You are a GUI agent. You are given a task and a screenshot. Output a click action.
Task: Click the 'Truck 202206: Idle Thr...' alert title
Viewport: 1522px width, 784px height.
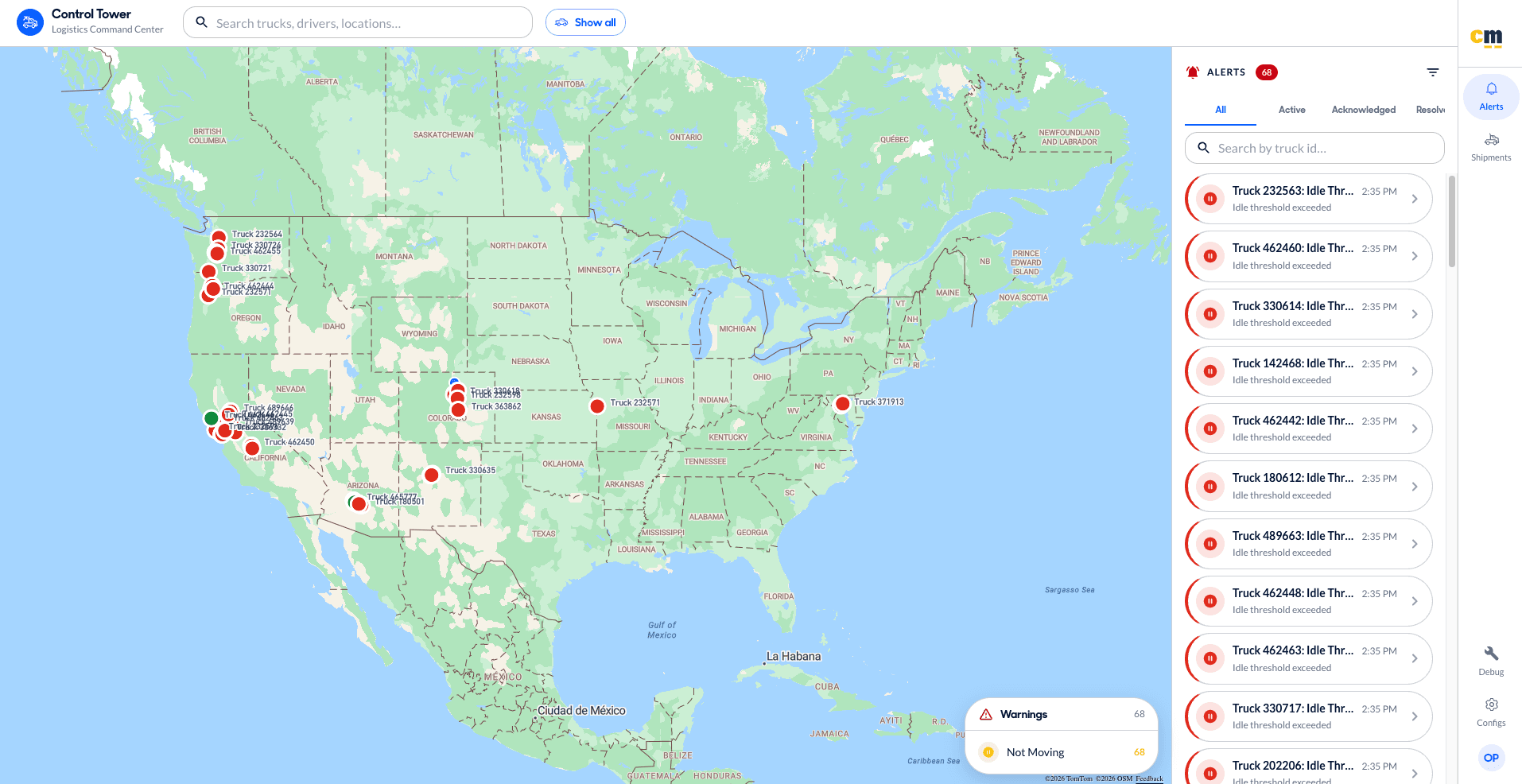(1293, 766)
